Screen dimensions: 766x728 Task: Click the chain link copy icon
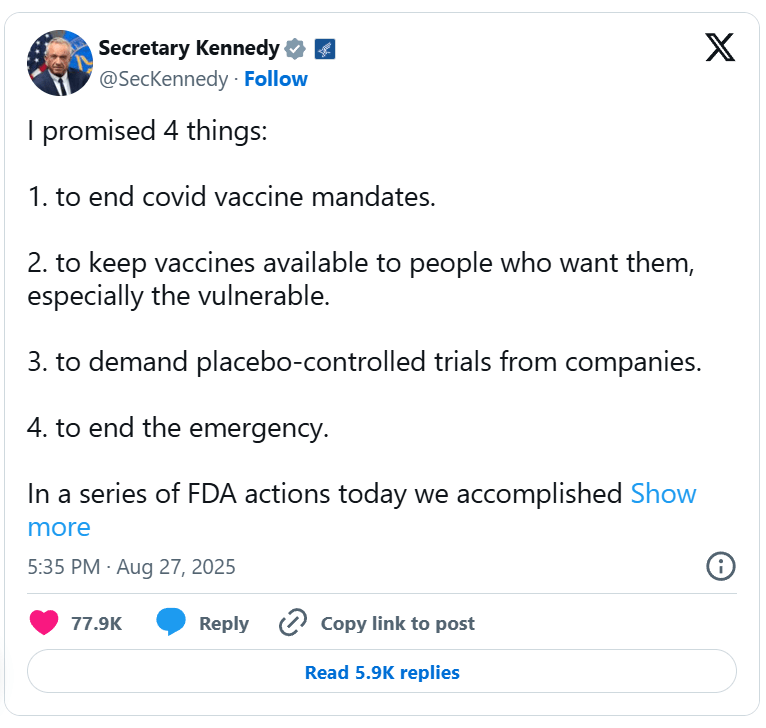(x=292, y=623)
